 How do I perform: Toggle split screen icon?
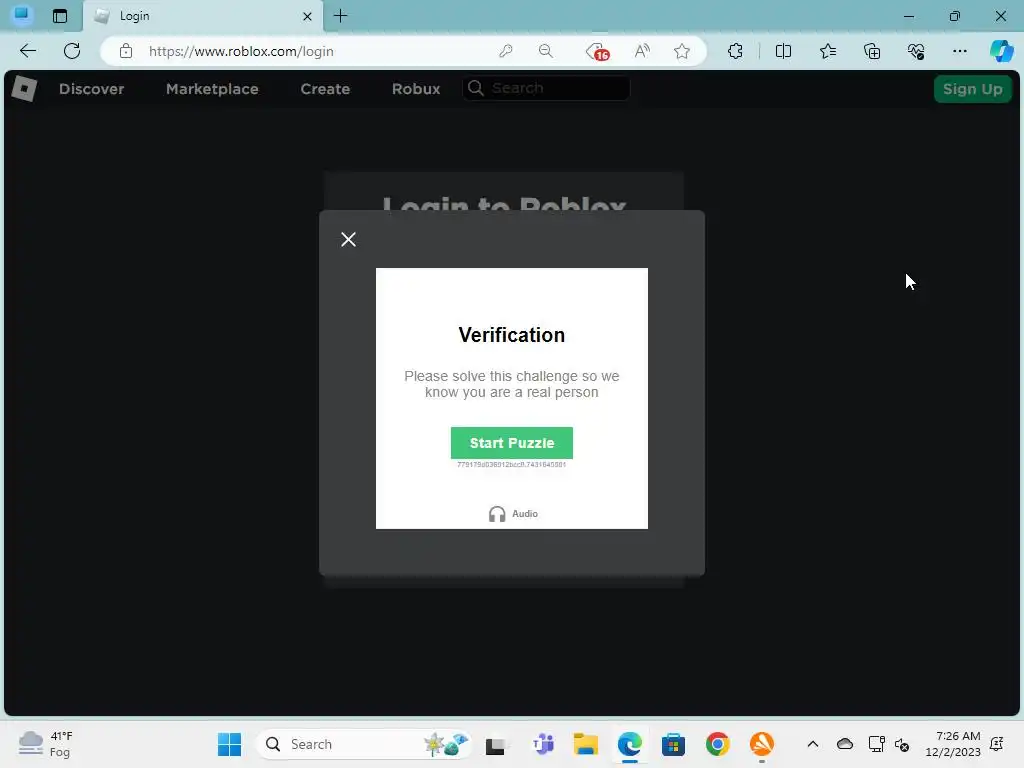pyautogui.click(x=783, y=51)
